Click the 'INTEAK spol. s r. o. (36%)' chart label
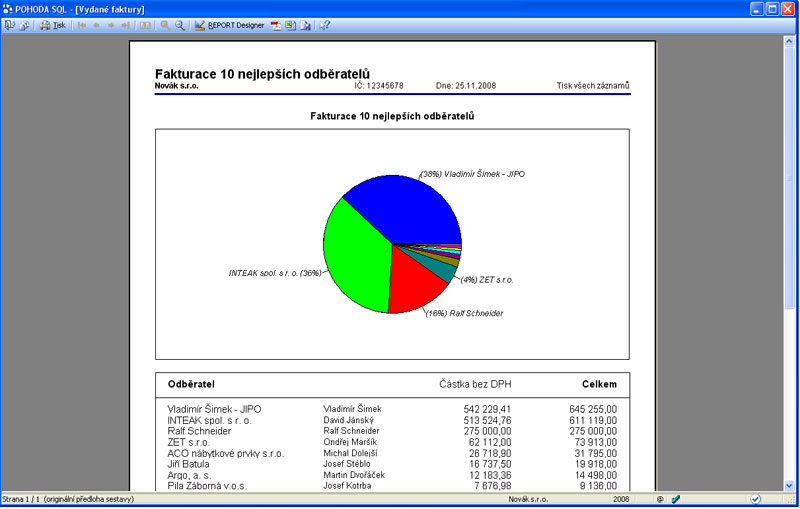Image resolution: width=800 pixels, height=509 pixels. 275,273
